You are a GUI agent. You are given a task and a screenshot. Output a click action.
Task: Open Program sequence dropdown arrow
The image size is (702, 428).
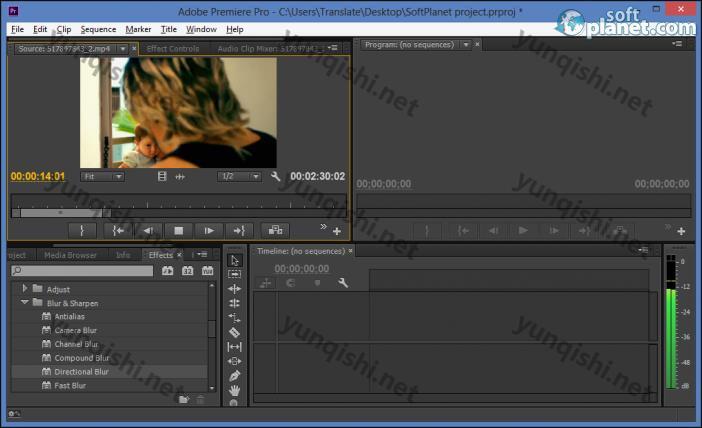pyautogui.click(x=466, y=45)
